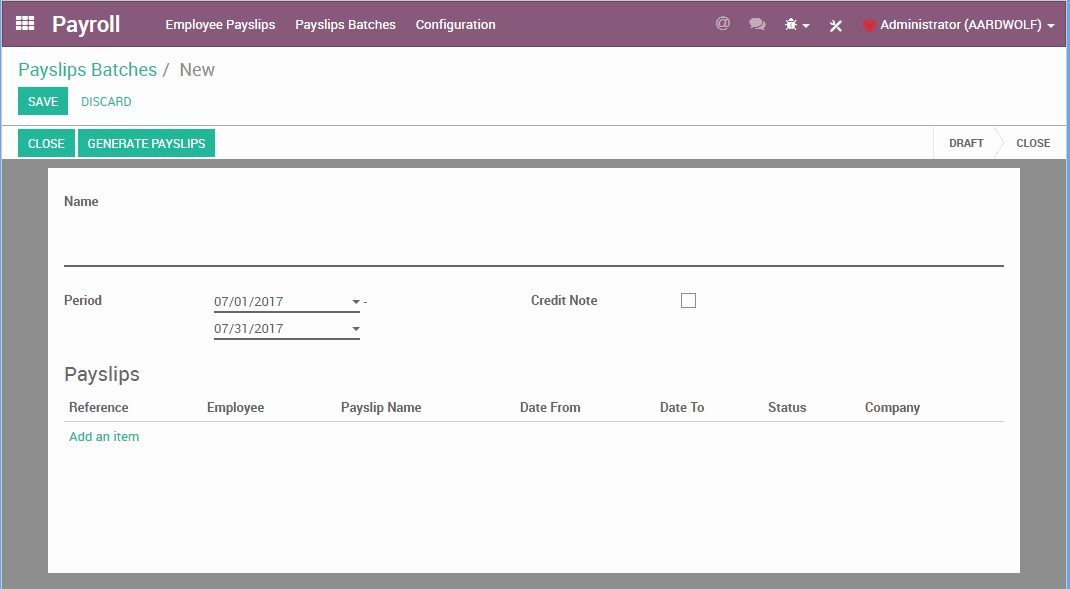Image resolution: width=1070 pixels, height=589 pixels.
Task: Open the bug debug tools menu
Action: click(x=796, y=25)
